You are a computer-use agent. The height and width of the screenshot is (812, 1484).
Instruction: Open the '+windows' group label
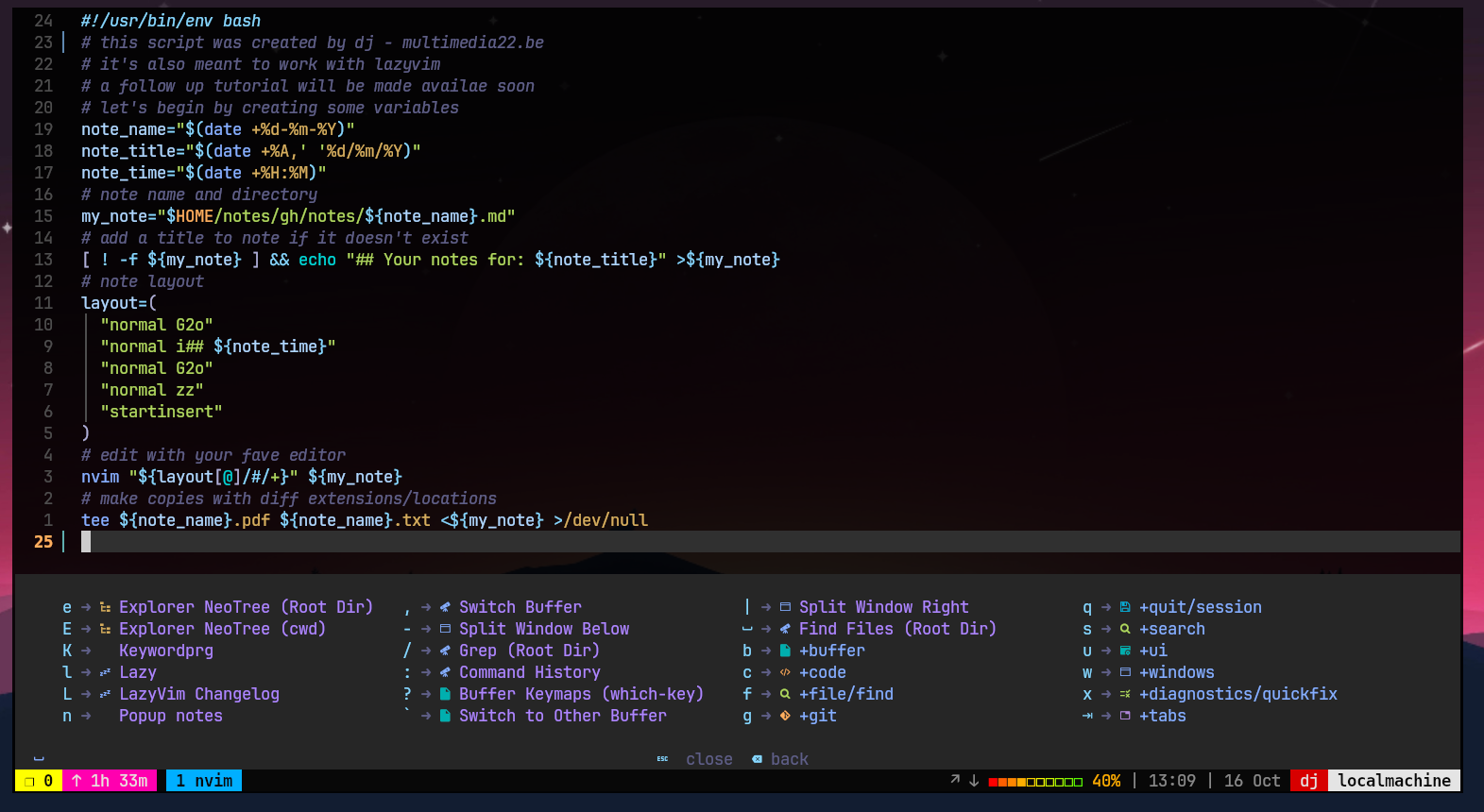1177,672
